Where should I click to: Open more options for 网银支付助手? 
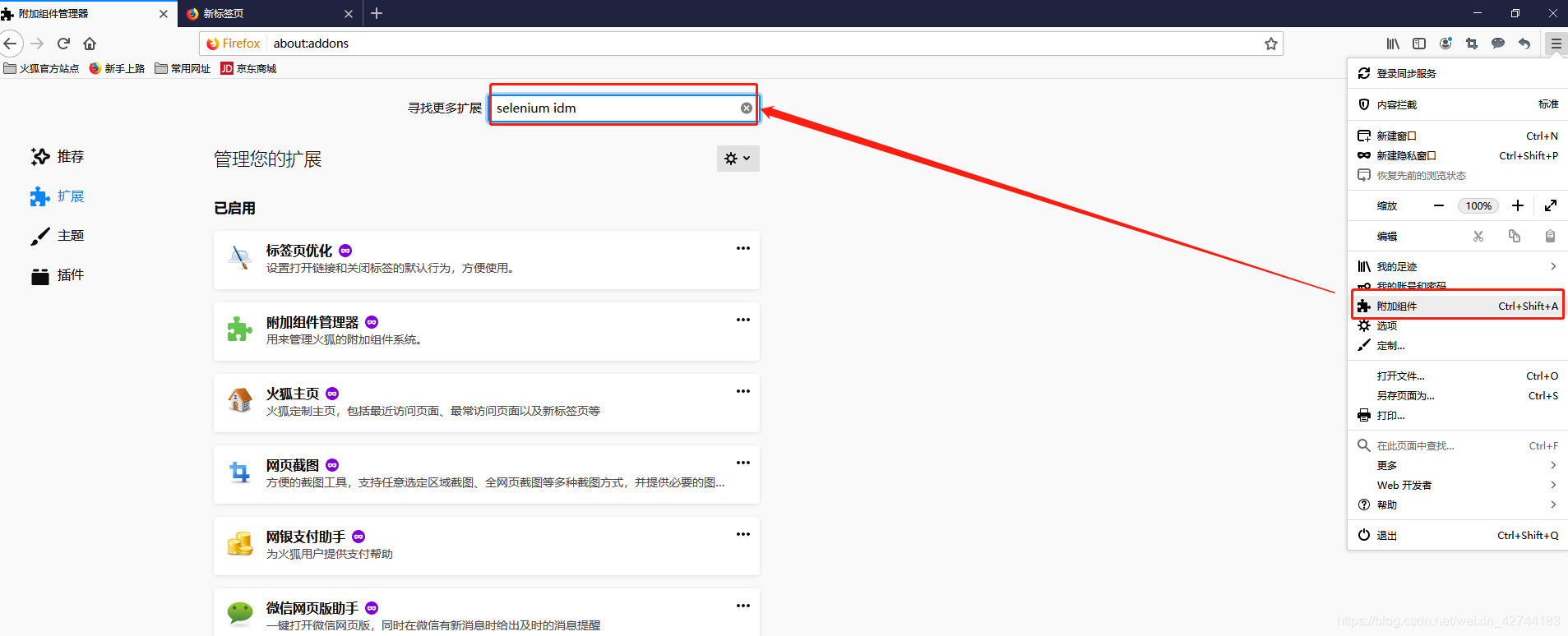point(743,534)
